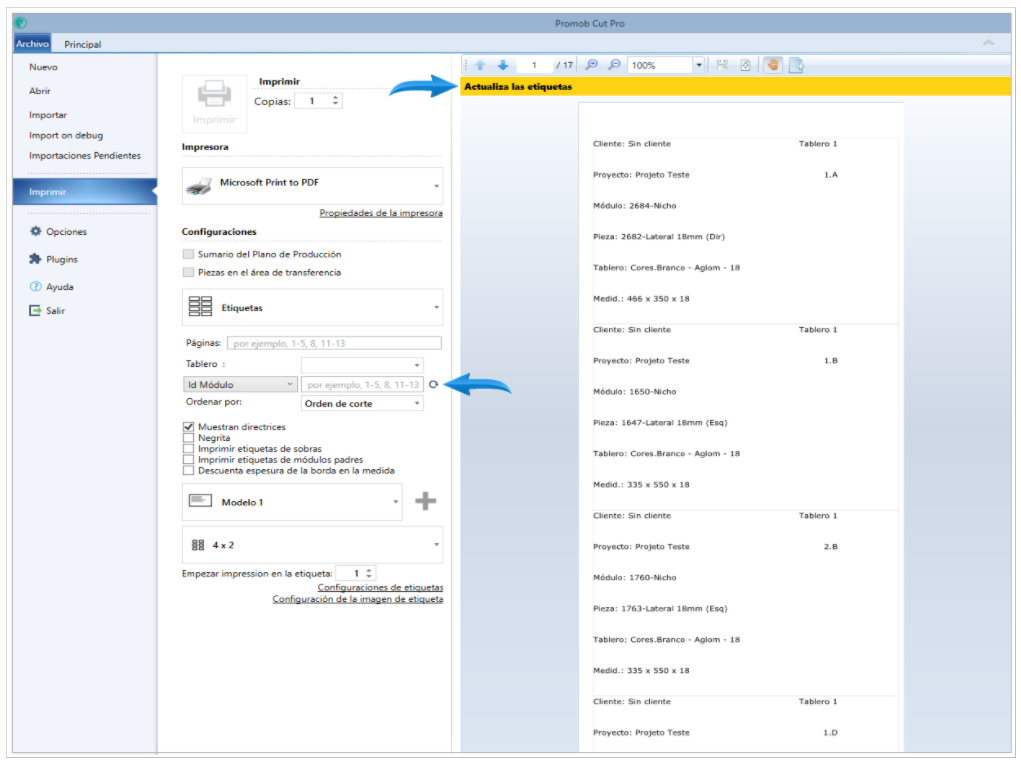Select Abrir in the file menu

point(40,91)
